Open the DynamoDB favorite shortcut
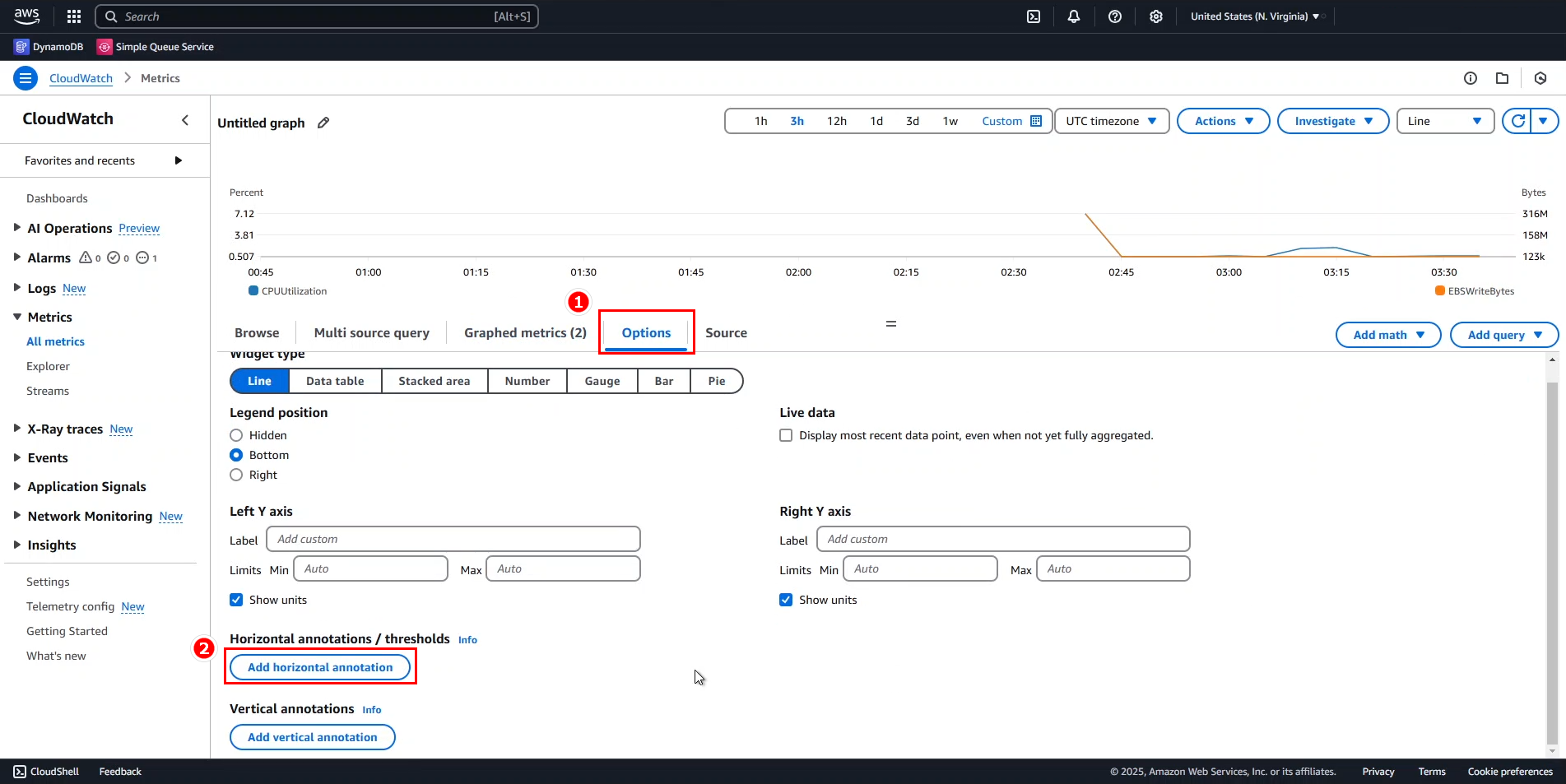Image resolution: width=1566 pixels, height=784 pixels. click(x=48, y=47)
